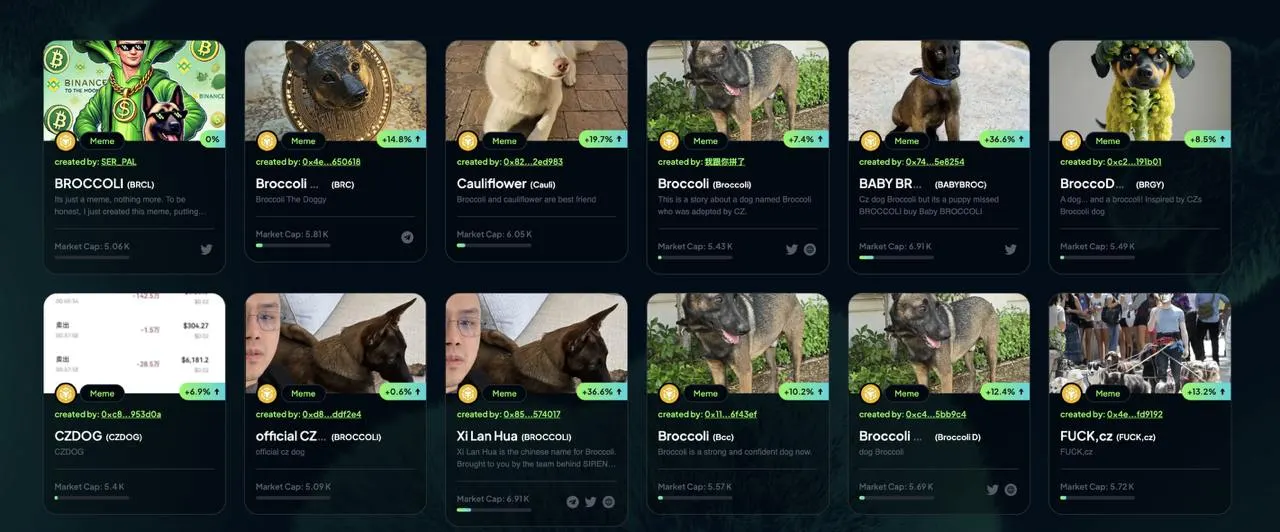Open Twitter icon on BROCCOLI (BRCL) card
1280x532 pixels.
tap(207, 250)
